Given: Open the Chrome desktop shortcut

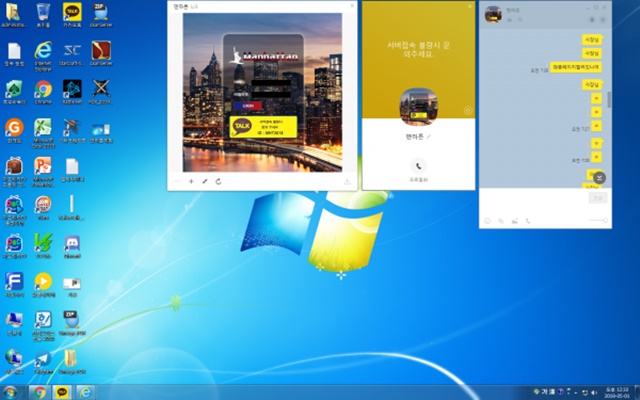Looking at the screenshot, I should click(x=43, y=90).
